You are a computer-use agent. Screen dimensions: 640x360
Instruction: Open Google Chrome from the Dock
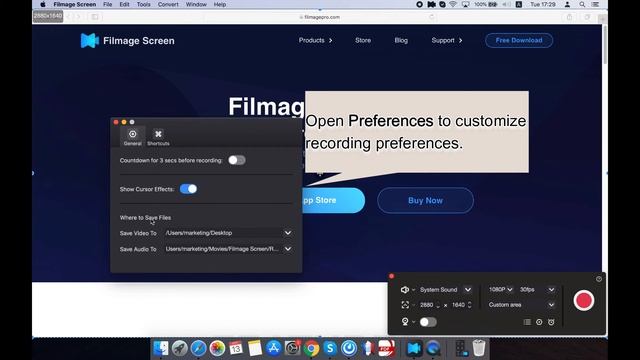point(311,348)
